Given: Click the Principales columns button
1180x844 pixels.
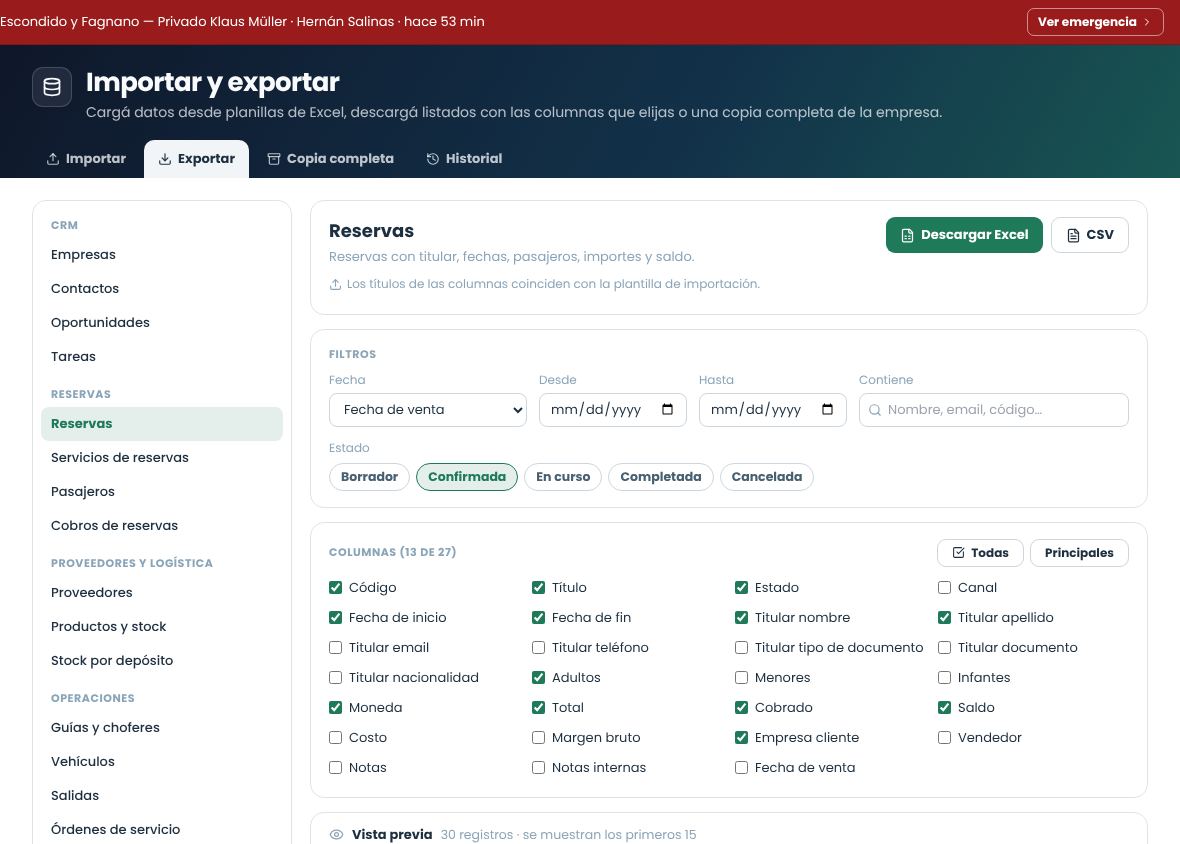Looking at the screenshot, I should point(1078,553).
